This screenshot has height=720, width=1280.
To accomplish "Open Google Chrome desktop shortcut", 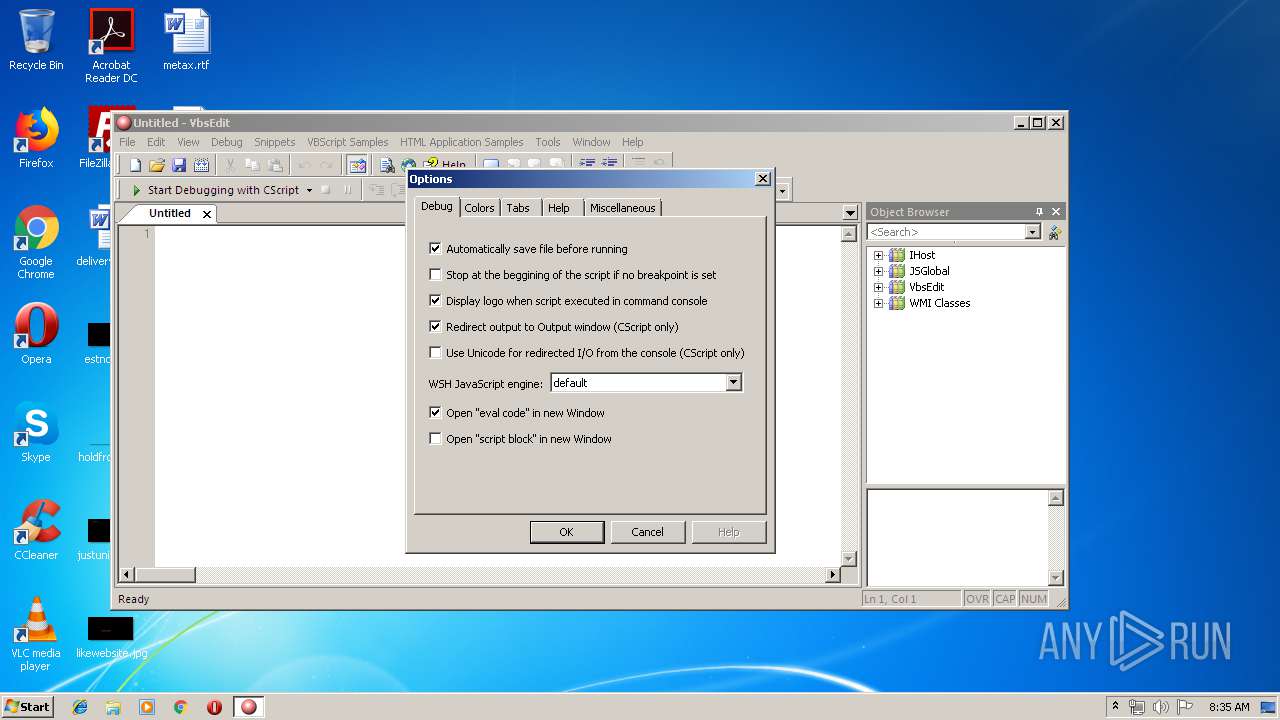I will [36, 243].
